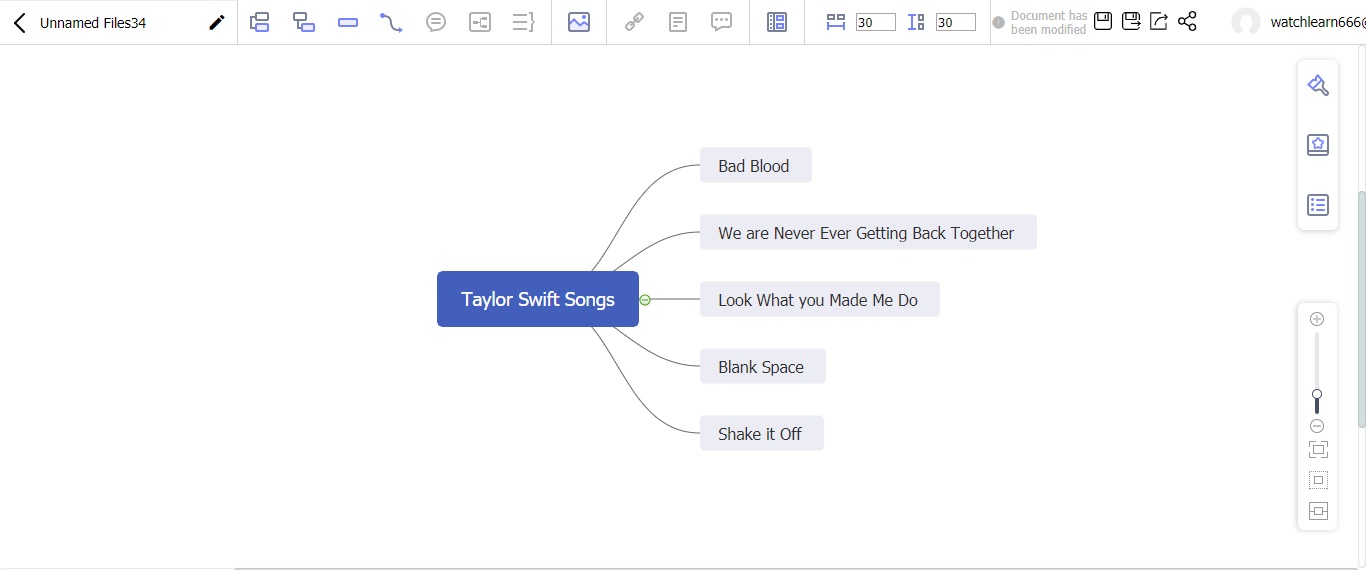The width and height of the screenshot is (1366, 570).
Task: Add a note to the topic
Action: point(678,22)
